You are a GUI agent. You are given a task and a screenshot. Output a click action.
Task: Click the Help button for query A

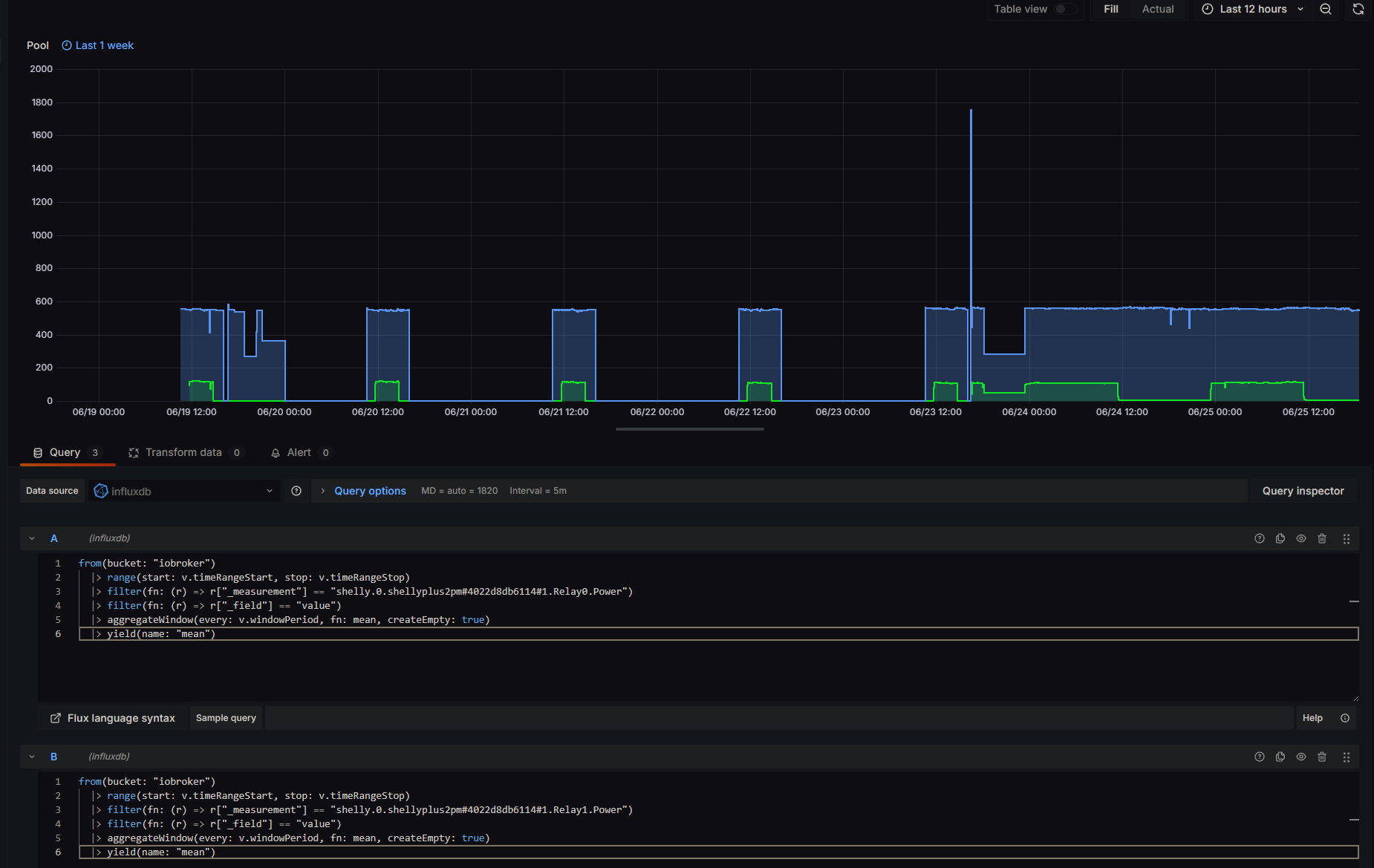click(x=1312, y=718)
